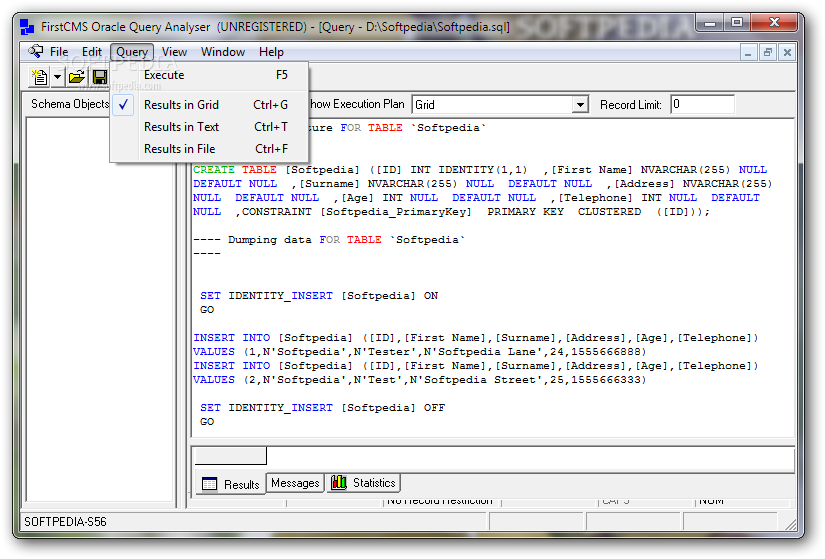The image size is (825, 559).
Task: Click 'Dumping data FOR TABLE' comment line
Action: click(329, 240)
